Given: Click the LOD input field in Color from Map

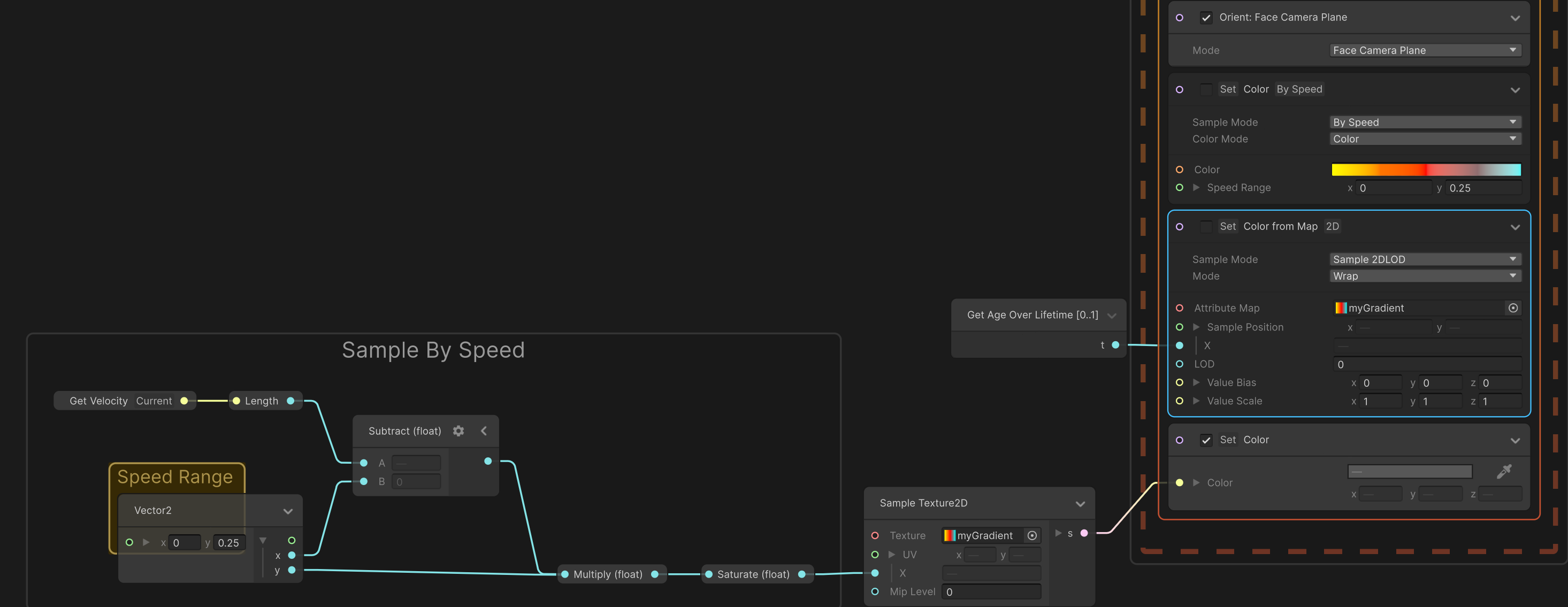Looking at the screenshot, I should point(1427,364).
